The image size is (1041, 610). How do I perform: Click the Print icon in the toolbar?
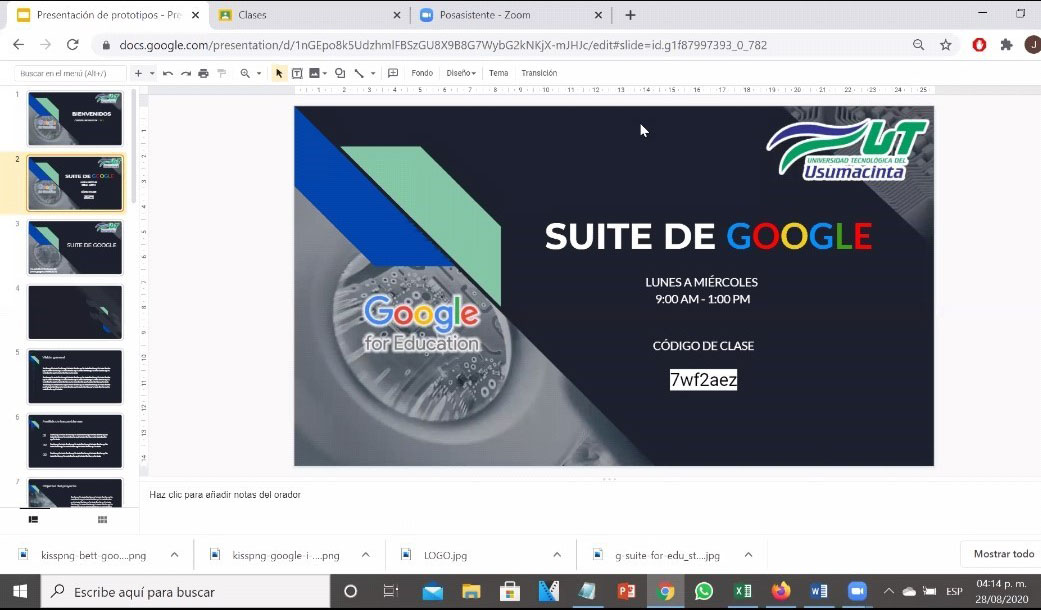(x=204, y=73)
